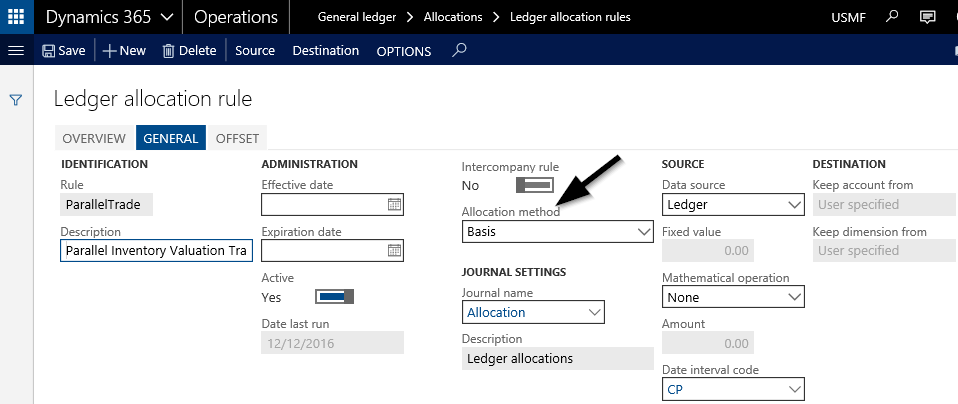Open the filter pane funnel icon
The width and height of the screenshot is (958, 404).
(x=16, y=100)
